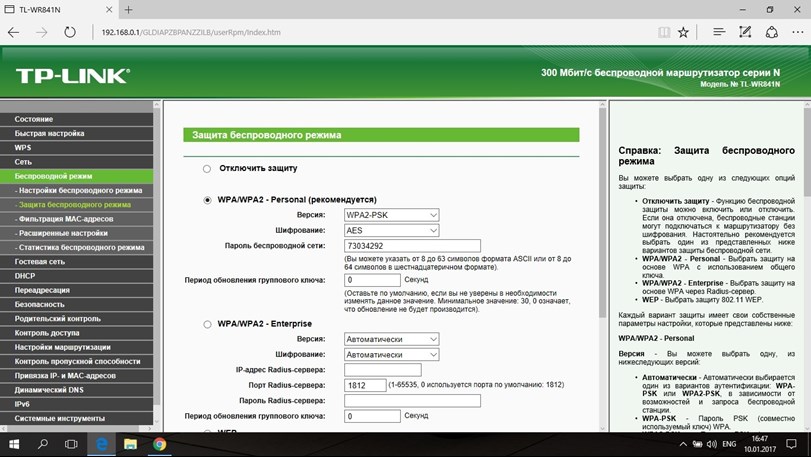Open Personal Шифрование AES dropdown
811x457 pixels.
392,231
